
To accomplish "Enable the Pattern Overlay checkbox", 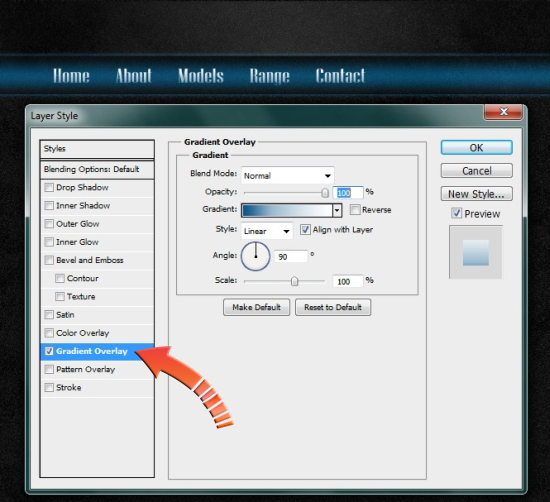I will point(49,369).
